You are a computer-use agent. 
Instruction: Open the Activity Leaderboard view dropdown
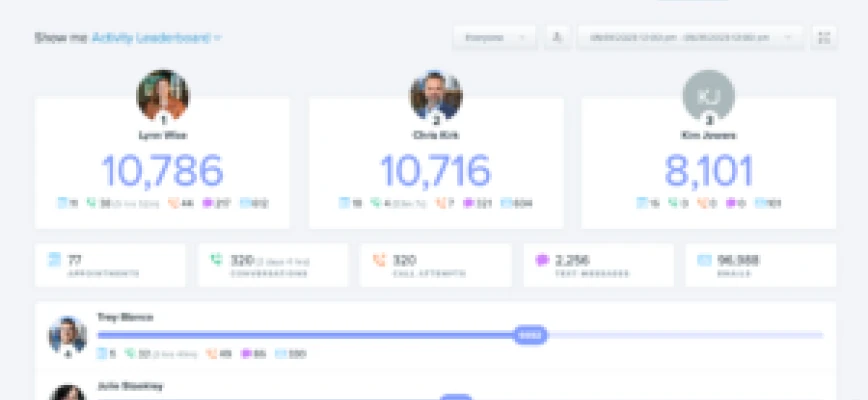(x=157, y=38)
